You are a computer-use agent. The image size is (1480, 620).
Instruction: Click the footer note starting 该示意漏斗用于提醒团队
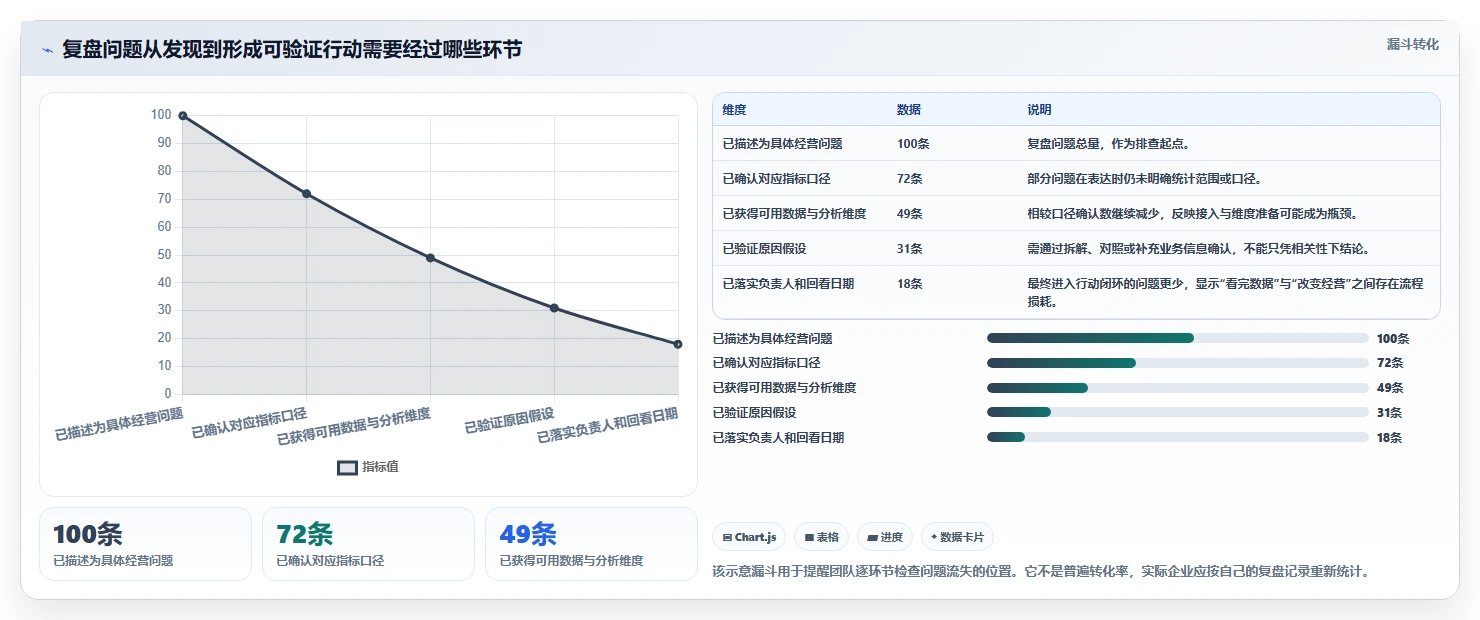click(1040, 572)
